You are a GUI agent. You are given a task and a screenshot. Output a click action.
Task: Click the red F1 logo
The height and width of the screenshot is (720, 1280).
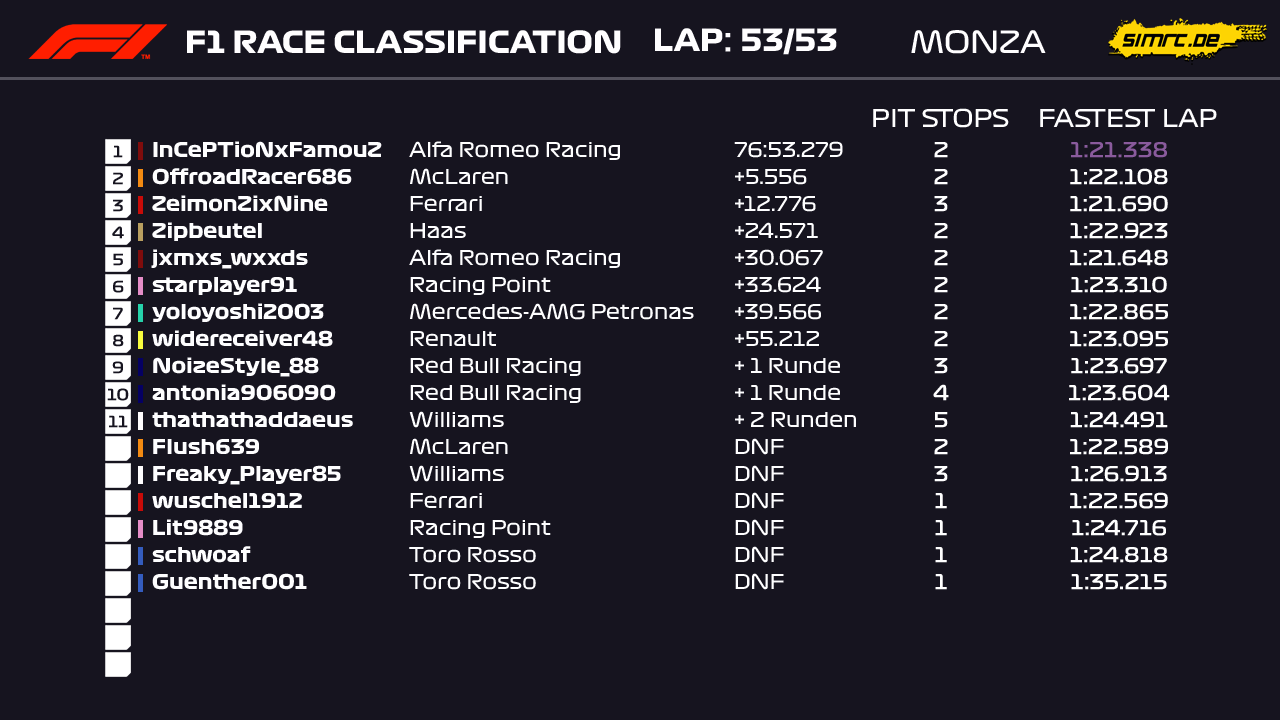pyautogui.click(x=97, y=42)
